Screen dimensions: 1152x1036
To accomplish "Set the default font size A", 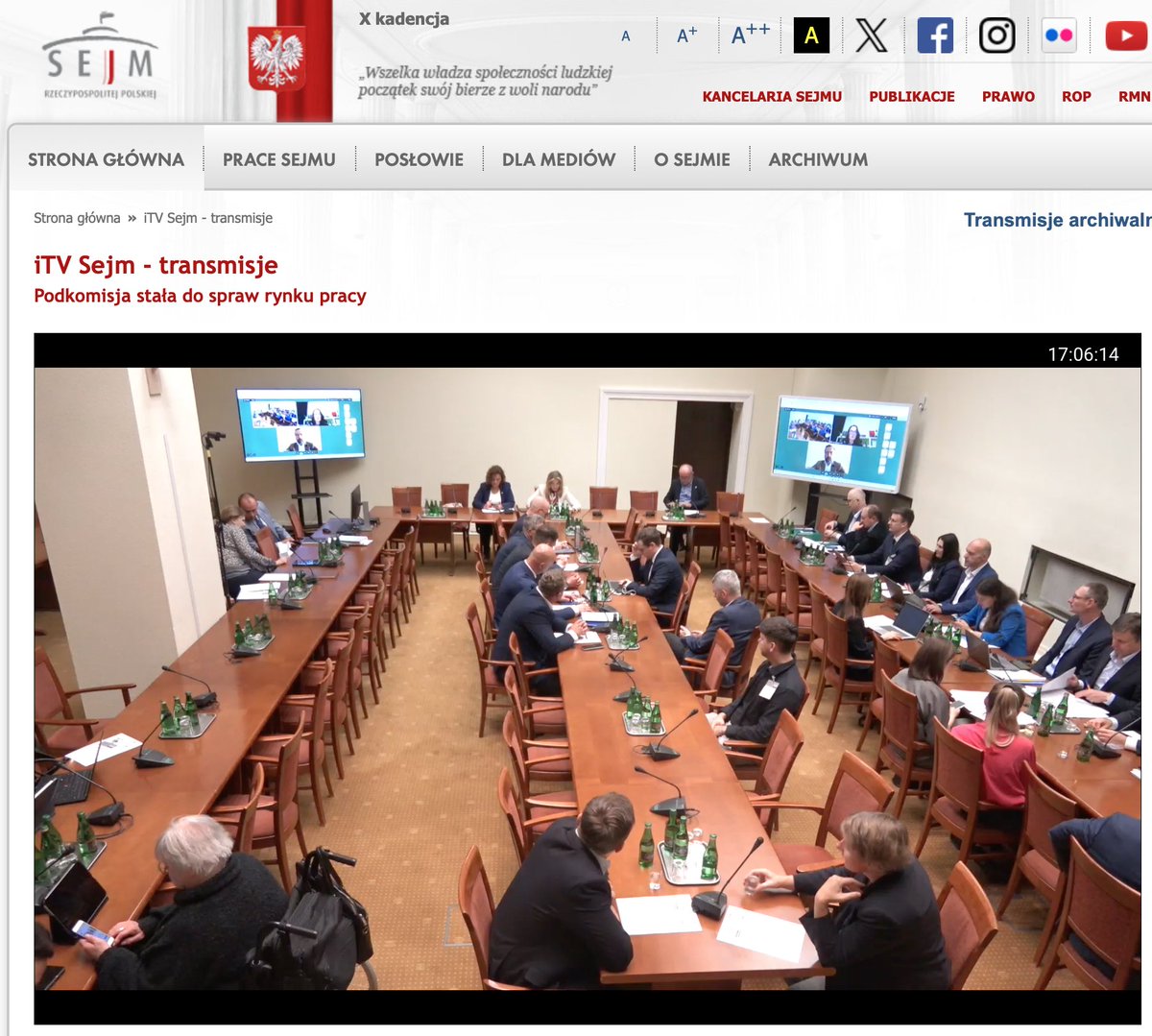I will (x=626, y=36).
